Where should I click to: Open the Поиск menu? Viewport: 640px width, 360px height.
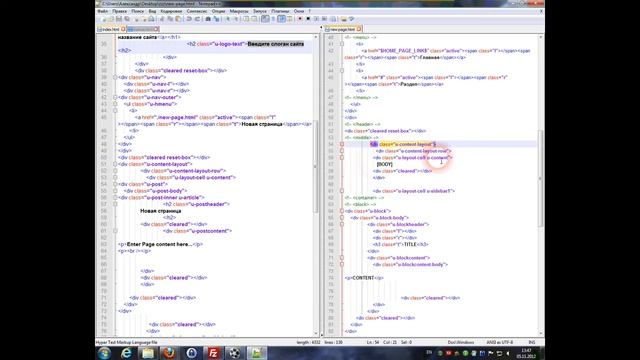pos(138,11)
